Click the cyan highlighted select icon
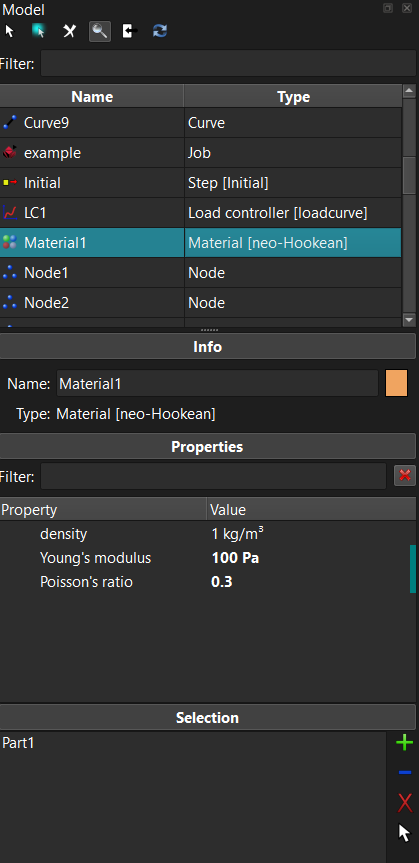 coord(39,31)
